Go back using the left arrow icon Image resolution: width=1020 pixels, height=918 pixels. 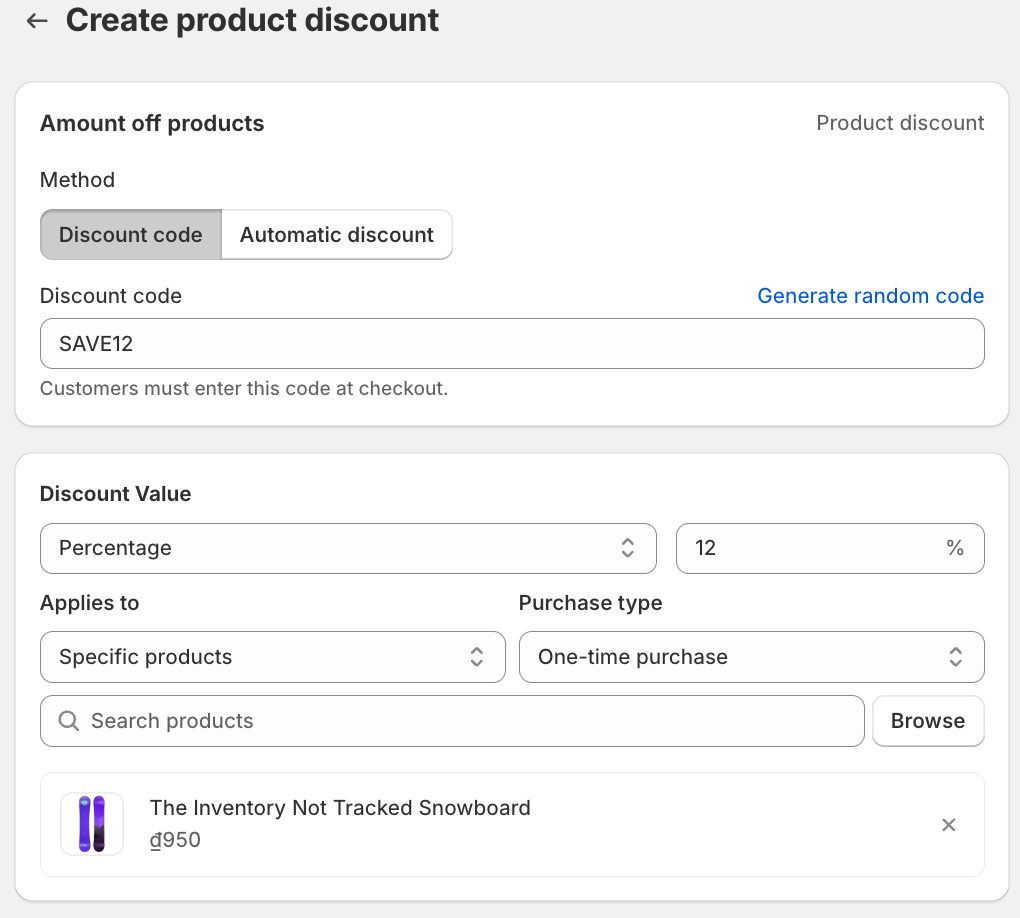point(37,21)
